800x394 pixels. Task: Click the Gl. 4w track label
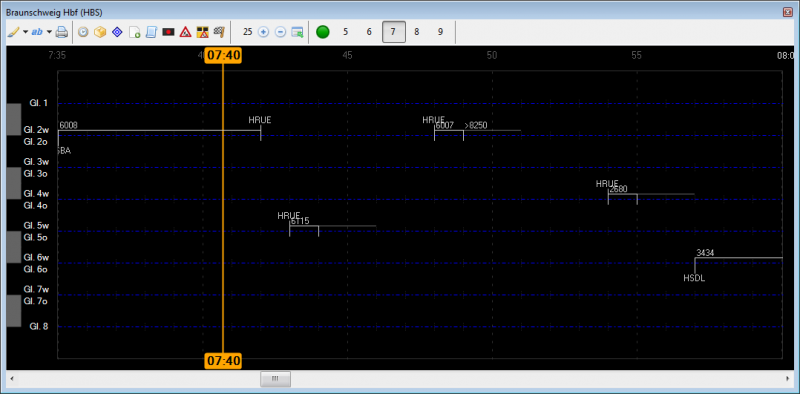click(x=36, y=194)
